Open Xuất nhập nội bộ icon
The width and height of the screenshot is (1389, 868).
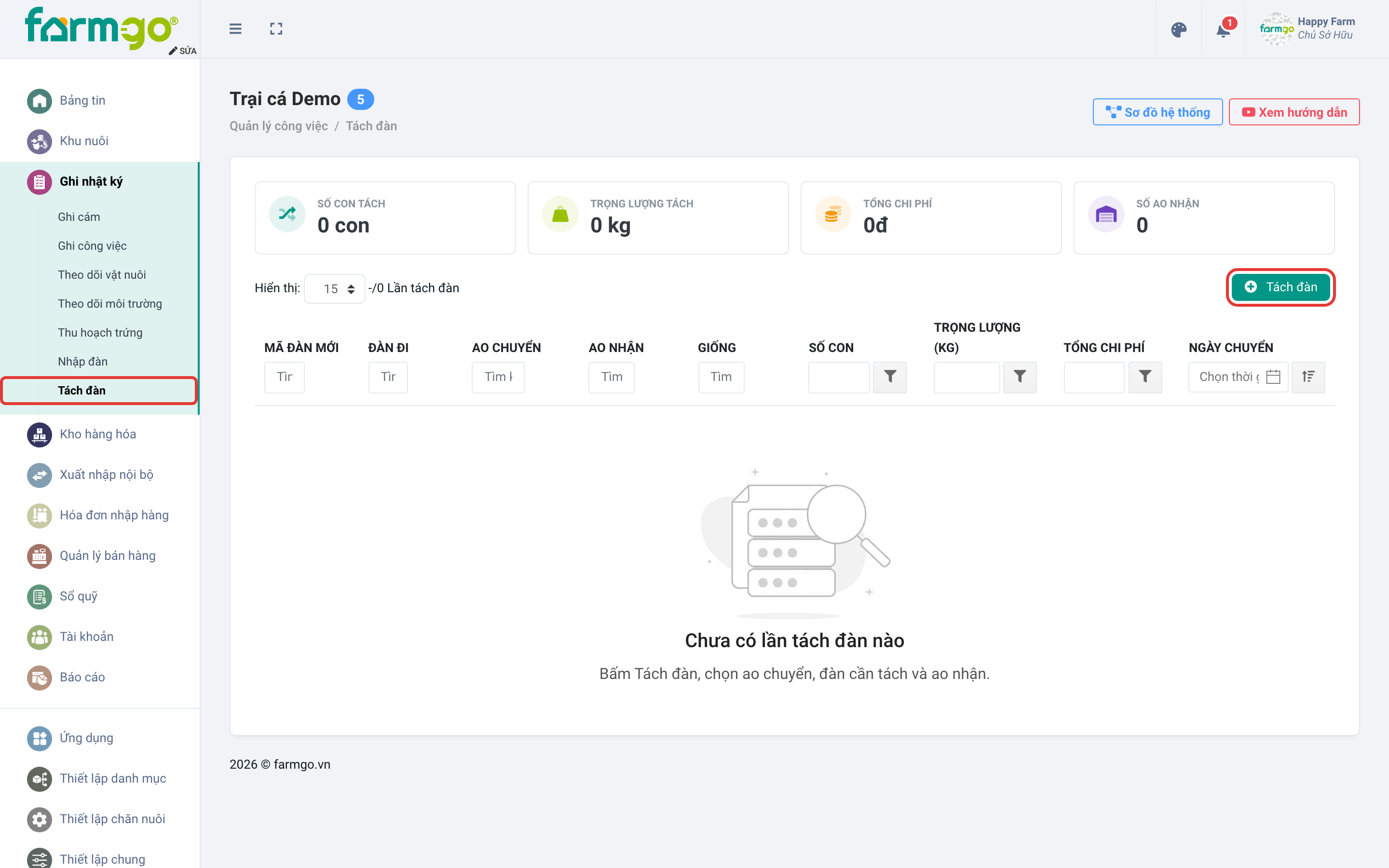39,475
